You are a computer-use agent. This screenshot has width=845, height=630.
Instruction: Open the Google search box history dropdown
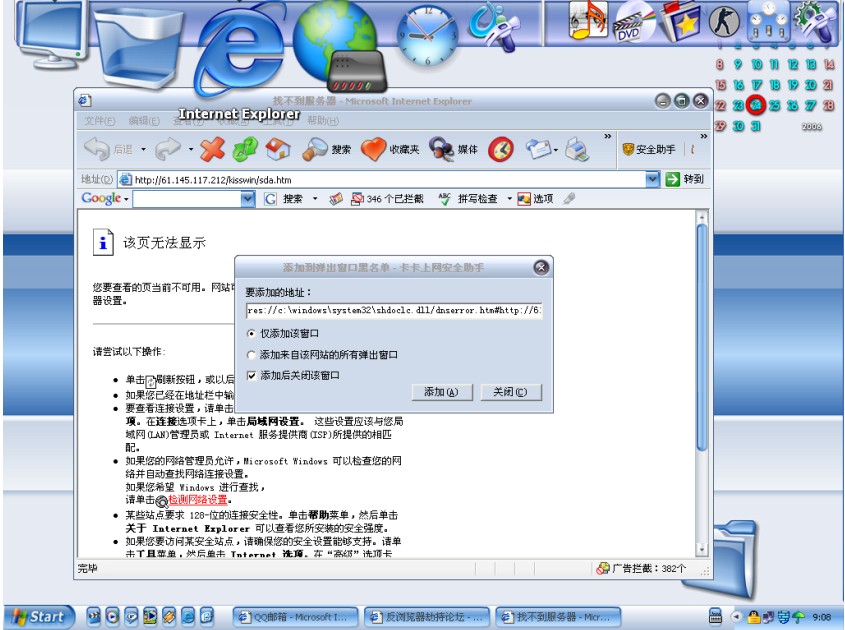[247, 199]
